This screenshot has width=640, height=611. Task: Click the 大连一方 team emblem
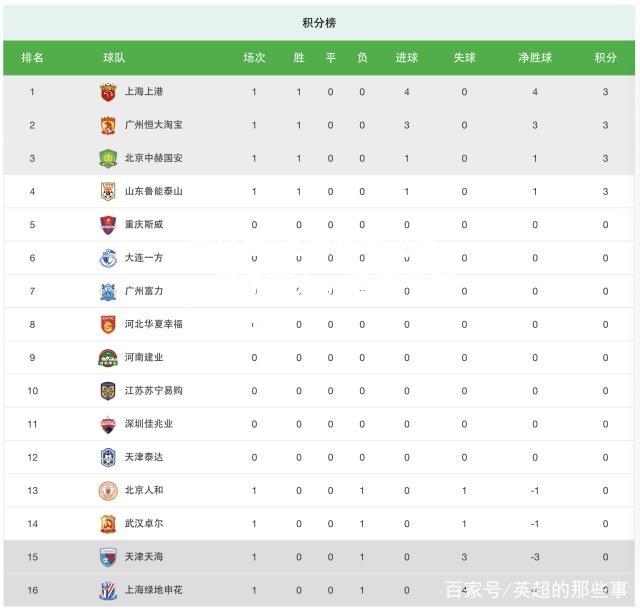108,258
